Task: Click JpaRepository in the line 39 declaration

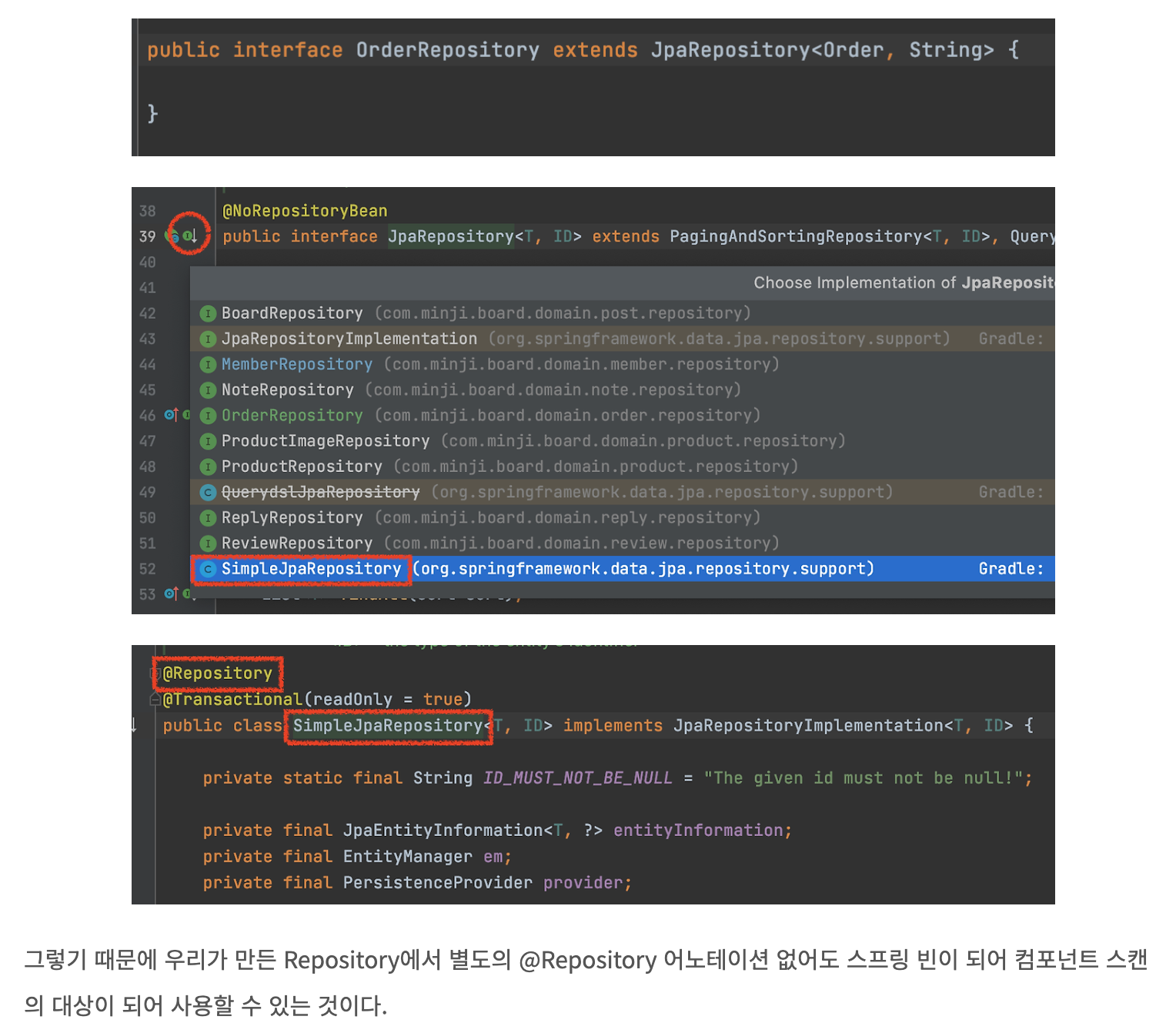Action: pos(450,236)
